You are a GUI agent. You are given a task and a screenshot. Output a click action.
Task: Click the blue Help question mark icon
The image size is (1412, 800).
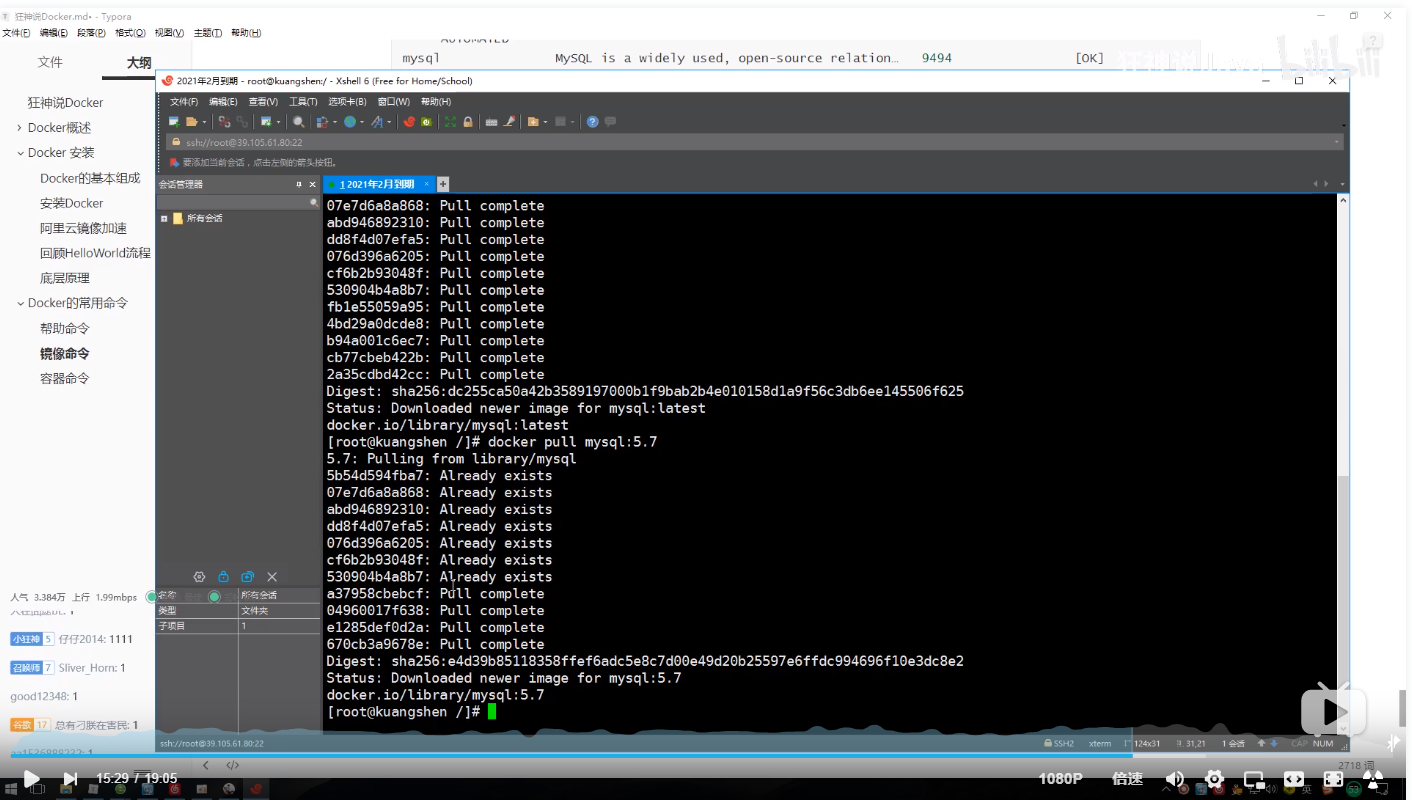(x=593, y=122)
